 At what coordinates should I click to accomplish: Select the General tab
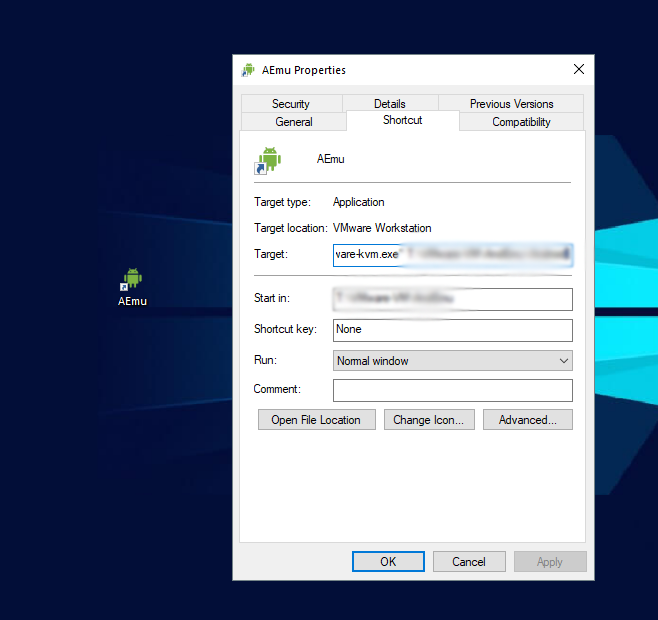coord(294,122)
